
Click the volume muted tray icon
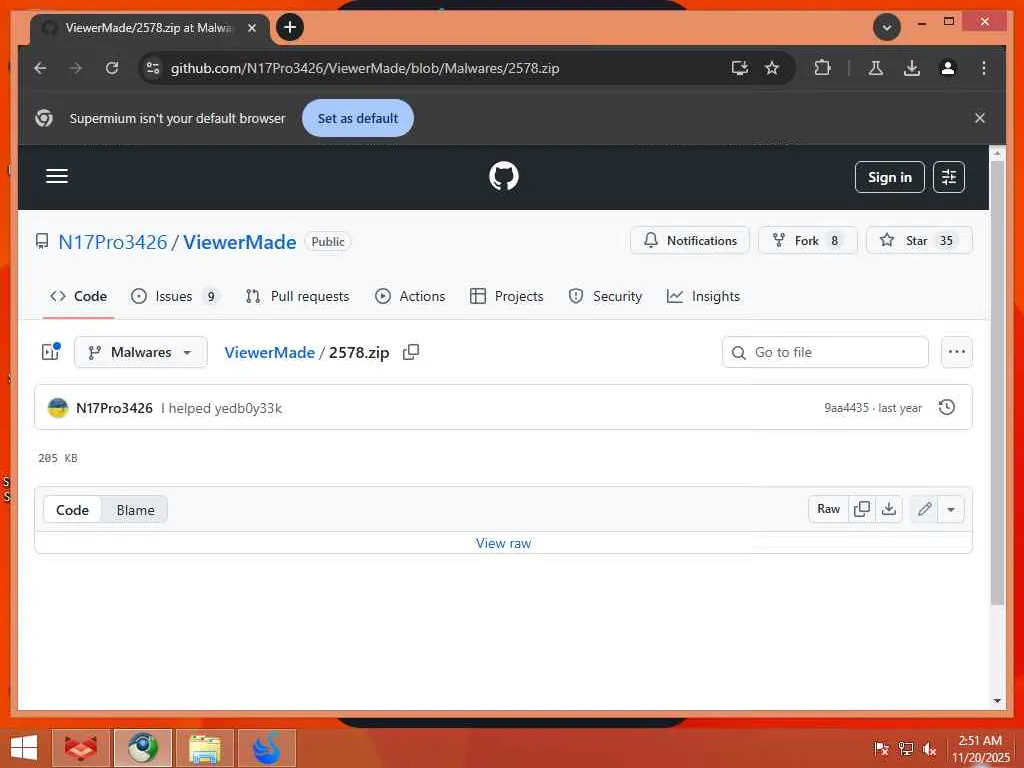[x=929, y=748]
